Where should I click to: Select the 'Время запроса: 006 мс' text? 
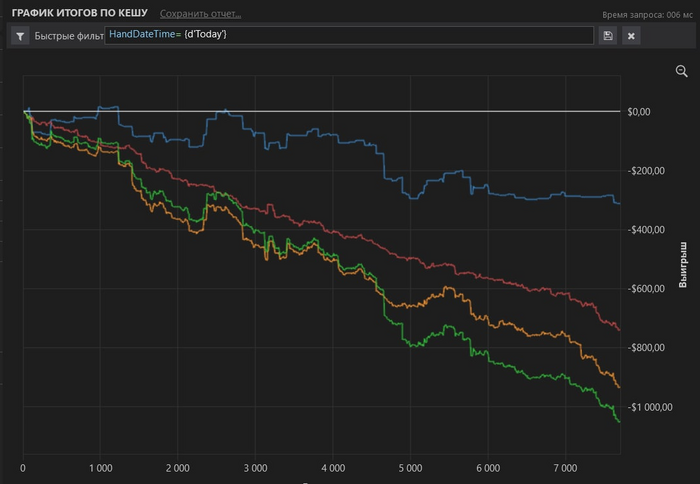click(647, 15)
